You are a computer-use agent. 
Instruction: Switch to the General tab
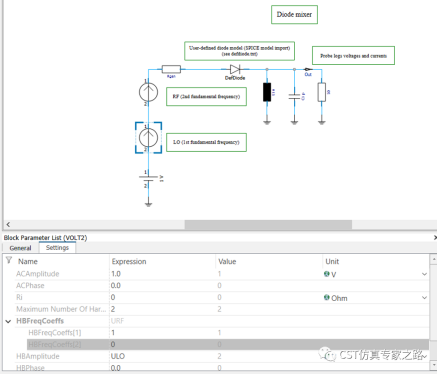pos(20,248)
